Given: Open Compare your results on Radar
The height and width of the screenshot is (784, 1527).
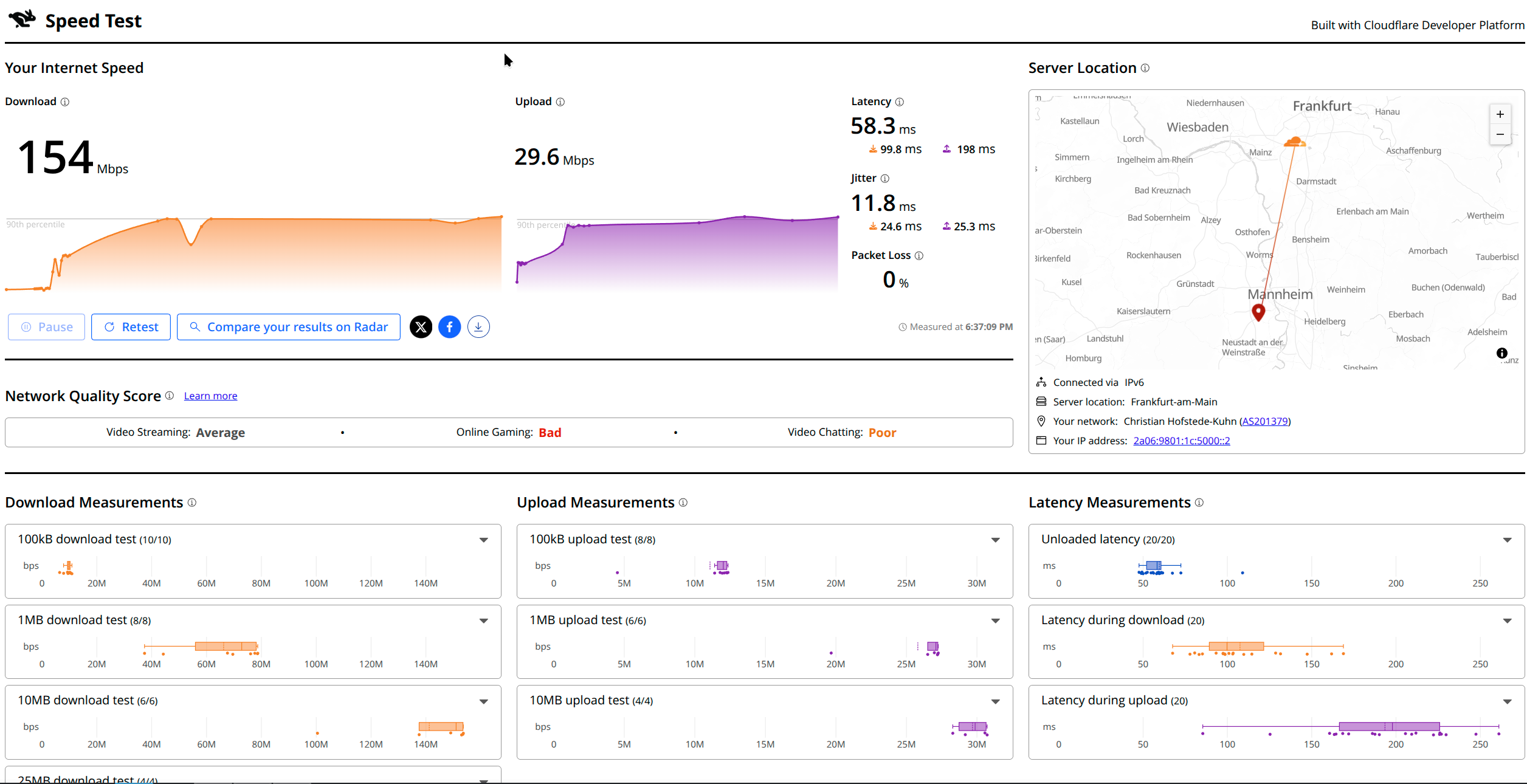Looking at the screenshot, I should [x=289, y=327].
